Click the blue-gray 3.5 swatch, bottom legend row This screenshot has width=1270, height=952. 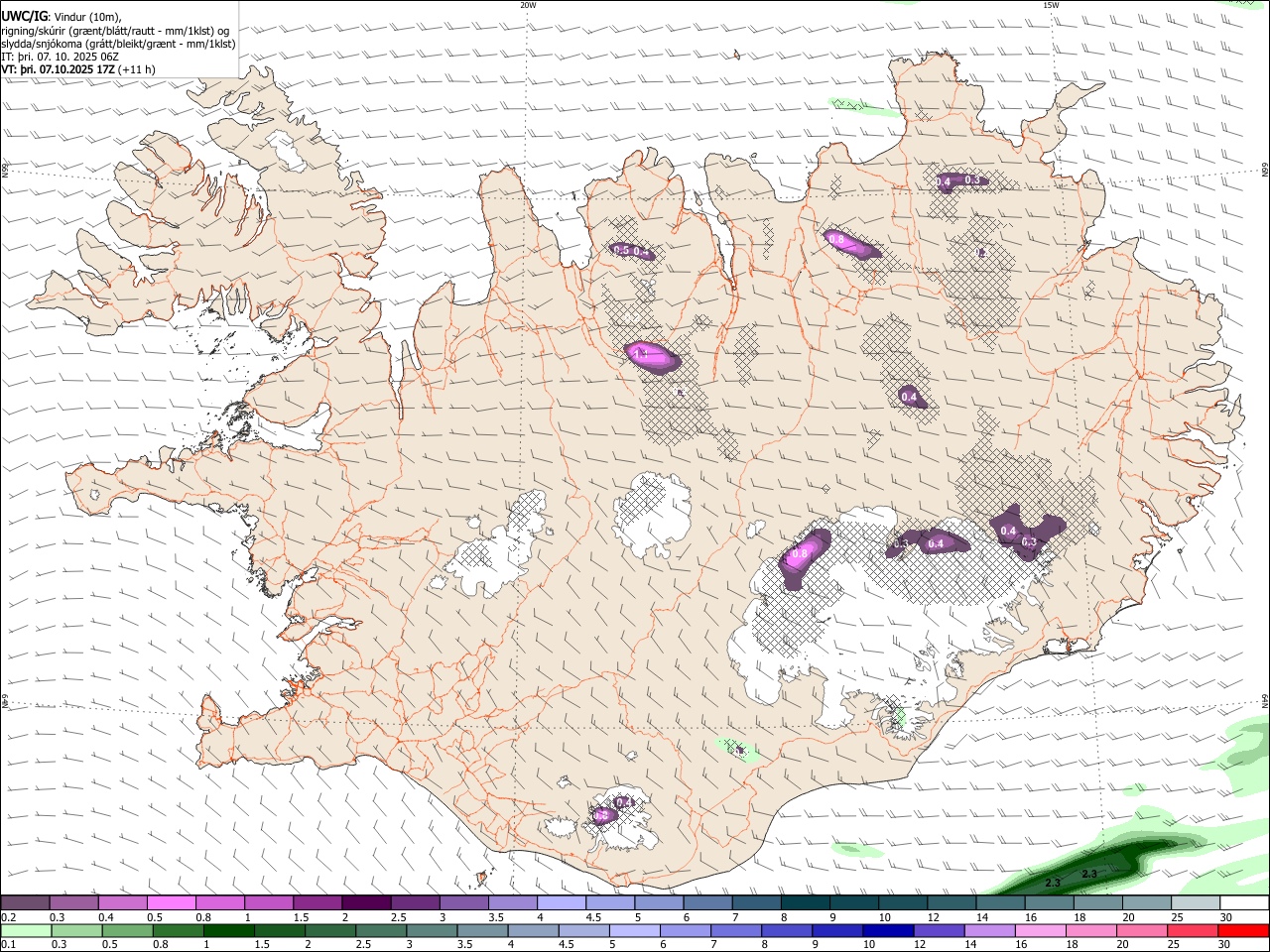482,931
